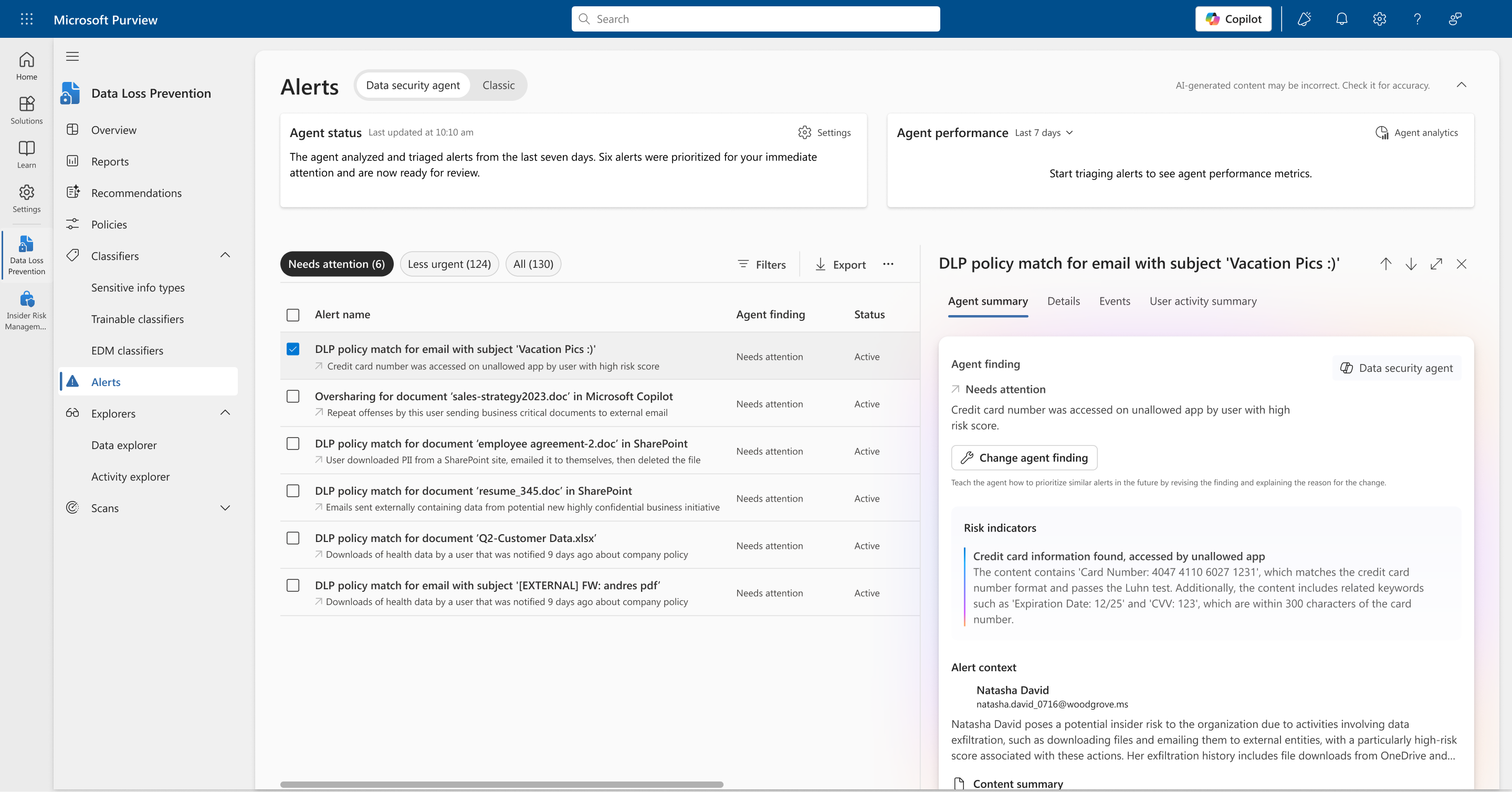
Task: Open the app launcher waffle icon
Action: tap(26, 19)
